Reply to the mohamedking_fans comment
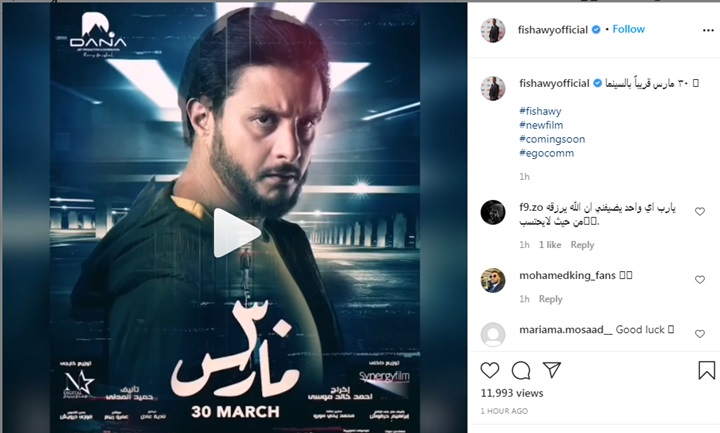 550,299
